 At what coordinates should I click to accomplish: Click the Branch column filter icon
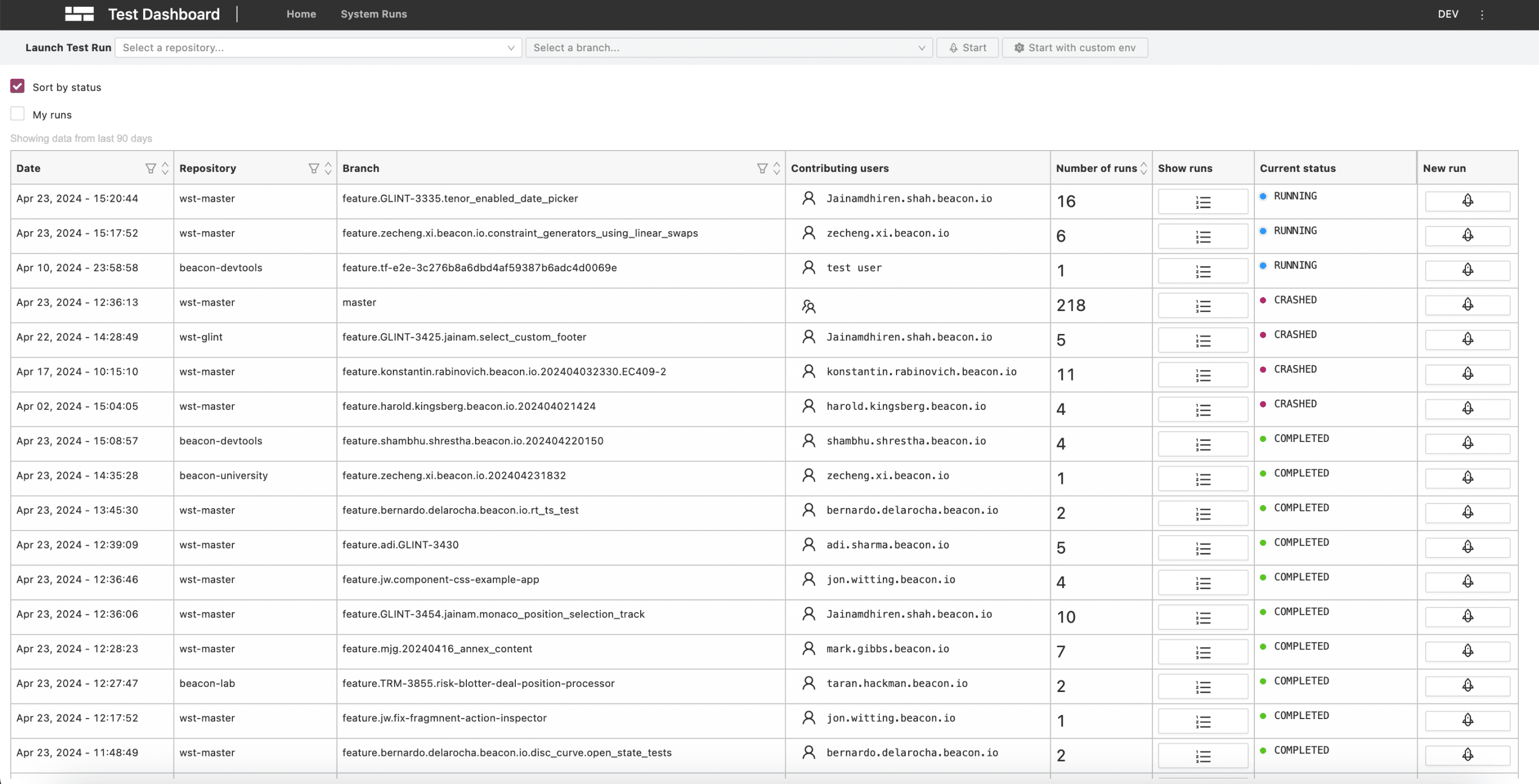click(761, 168)
